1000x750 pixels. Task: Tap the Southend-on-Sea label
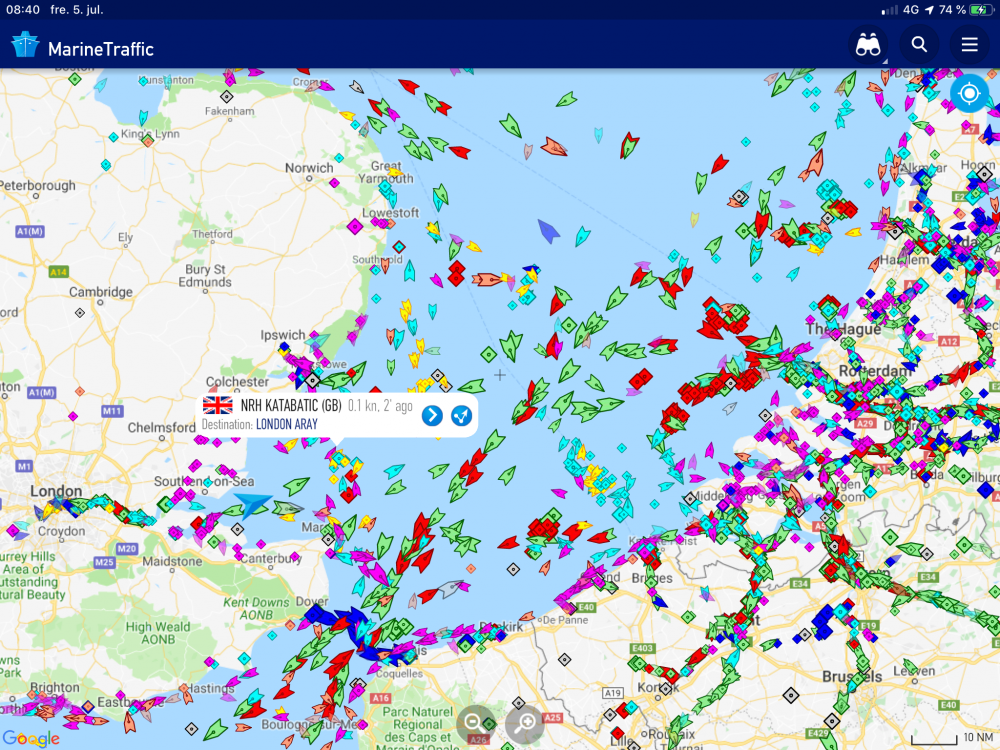click(x=204, y=482)
